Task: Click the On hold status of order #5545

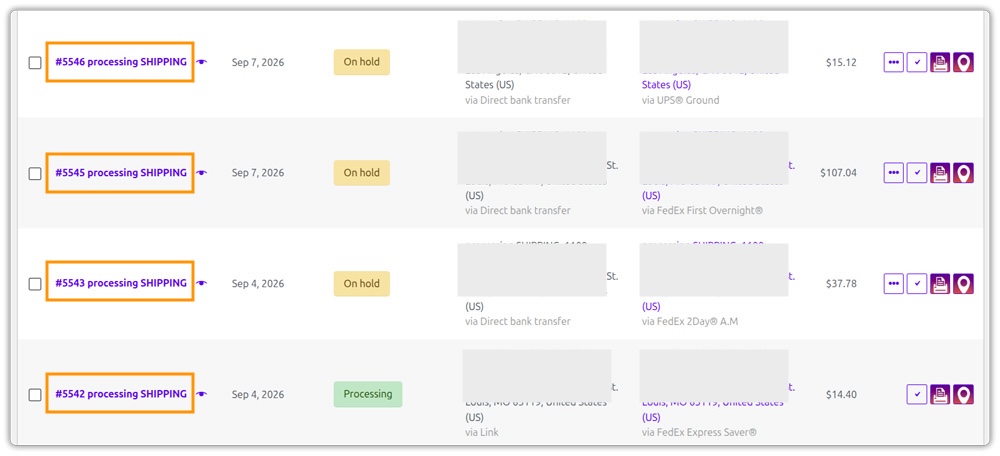Action: (x=362, y=173)
